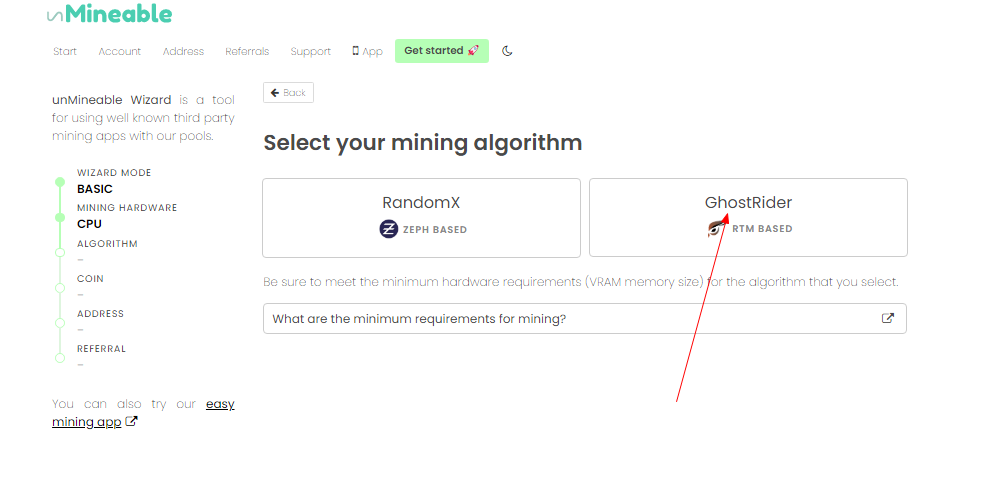Image resolution: width=986 pixels, height=504 pixels.
Task: Toggle dark mode moon icon
Action: (x=507, y=51)
